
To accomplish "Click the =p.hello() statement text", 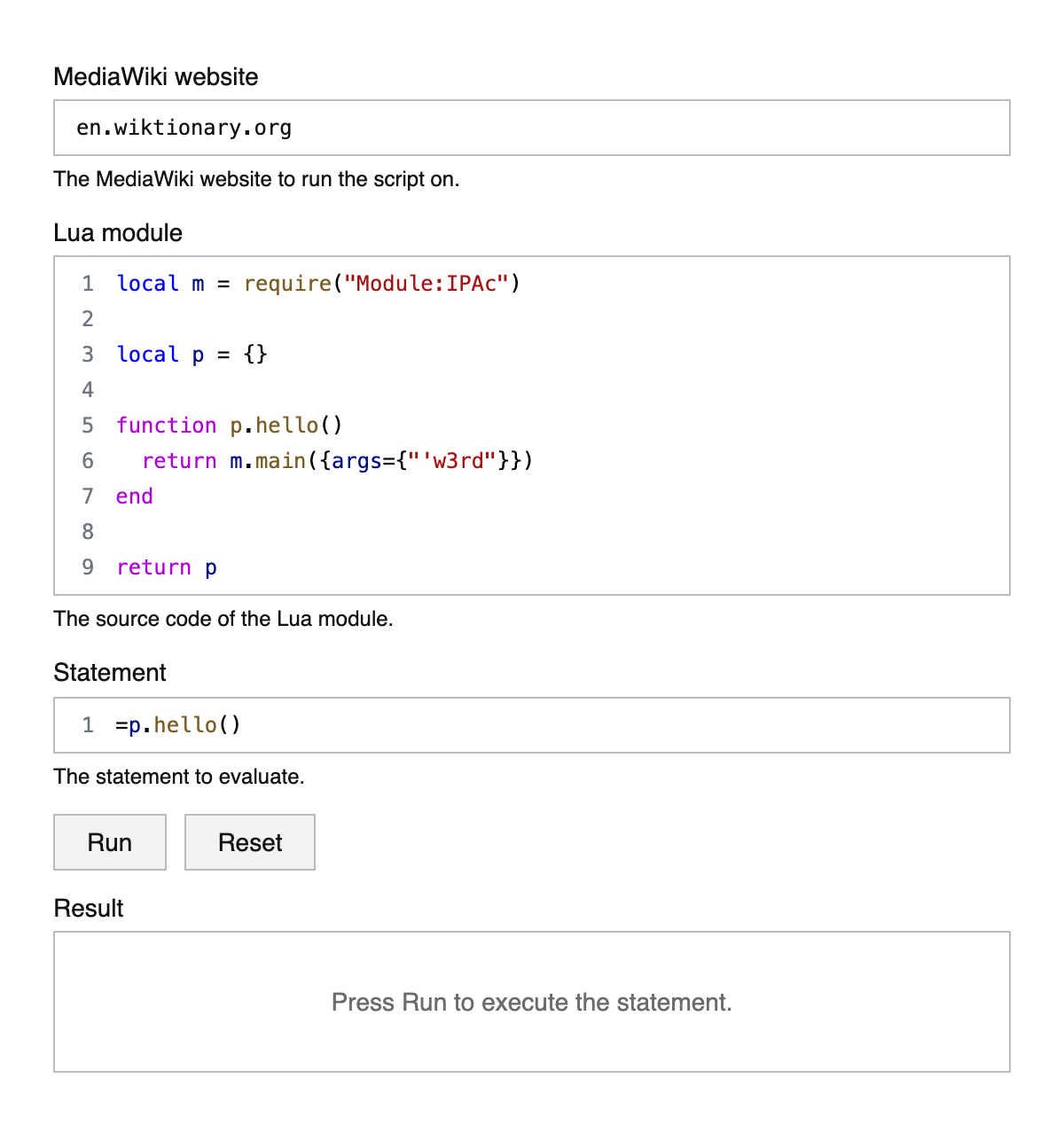I will pyautogui.click(x=177, y=724).
